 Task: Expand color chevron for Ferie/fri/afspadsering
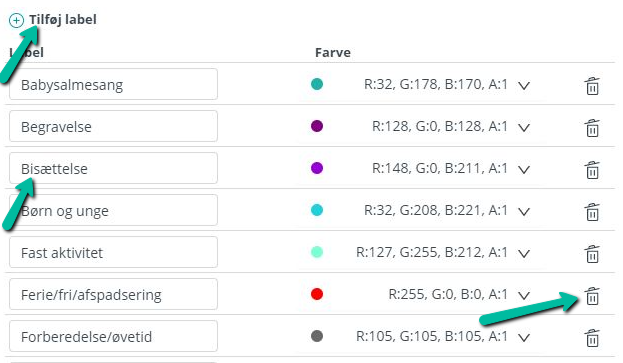tap(524, 296)
